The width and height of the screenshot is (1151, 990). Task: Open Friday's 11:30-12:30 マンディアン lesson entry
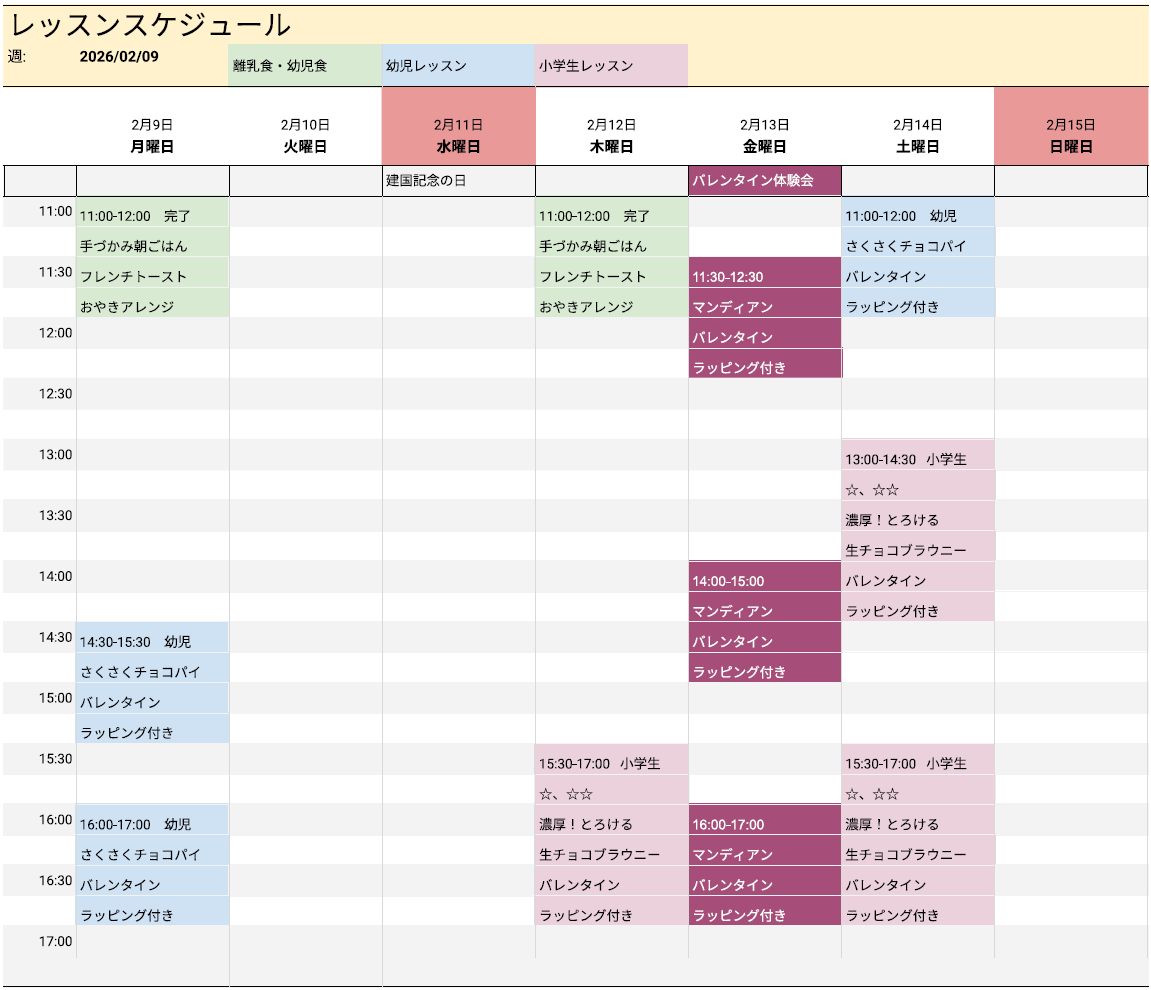(x=764, y=277)
